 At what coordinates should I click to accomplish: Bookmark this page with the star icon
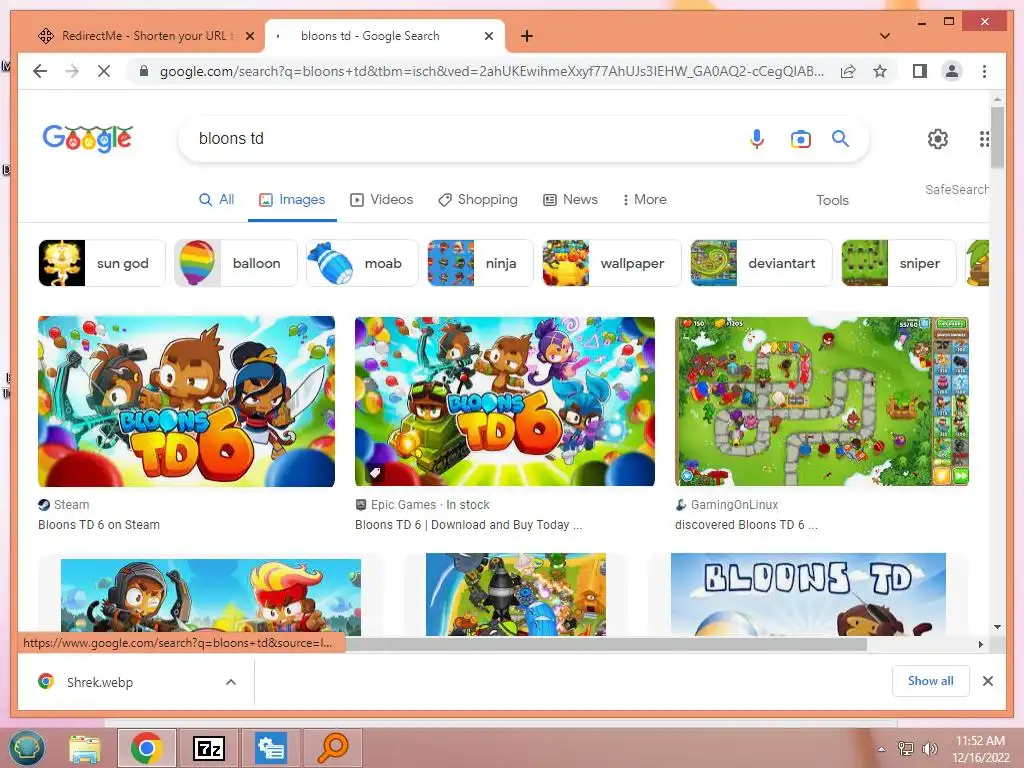pyautogui.click(x=880, y=71)
